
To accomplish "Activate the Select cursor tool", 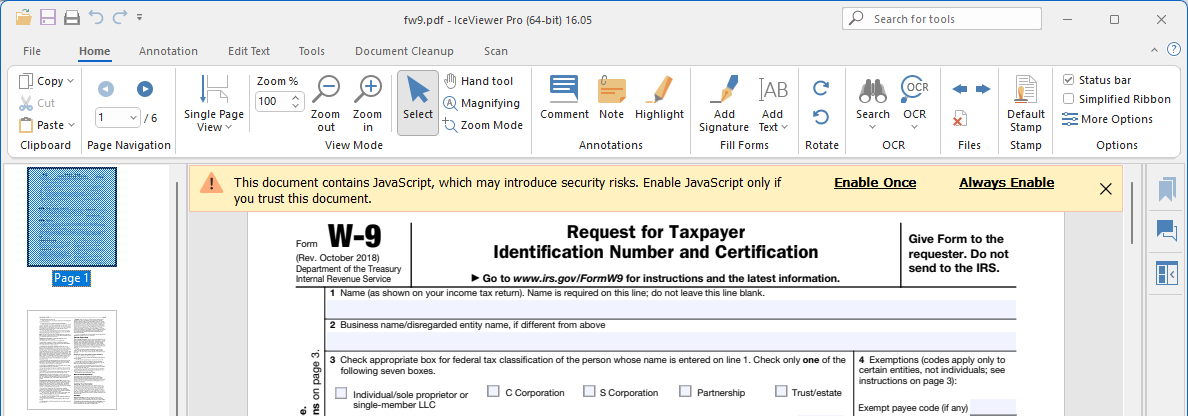I will [x=417, y=103].
